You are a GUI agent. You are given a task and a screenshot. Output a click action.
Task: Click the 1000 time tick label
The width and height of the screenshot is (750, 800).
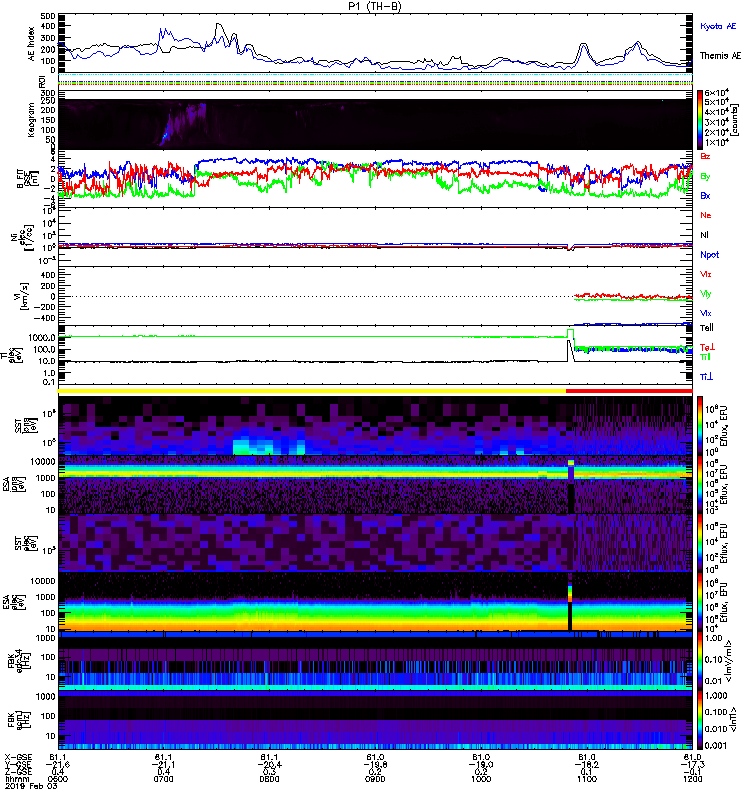481,779
